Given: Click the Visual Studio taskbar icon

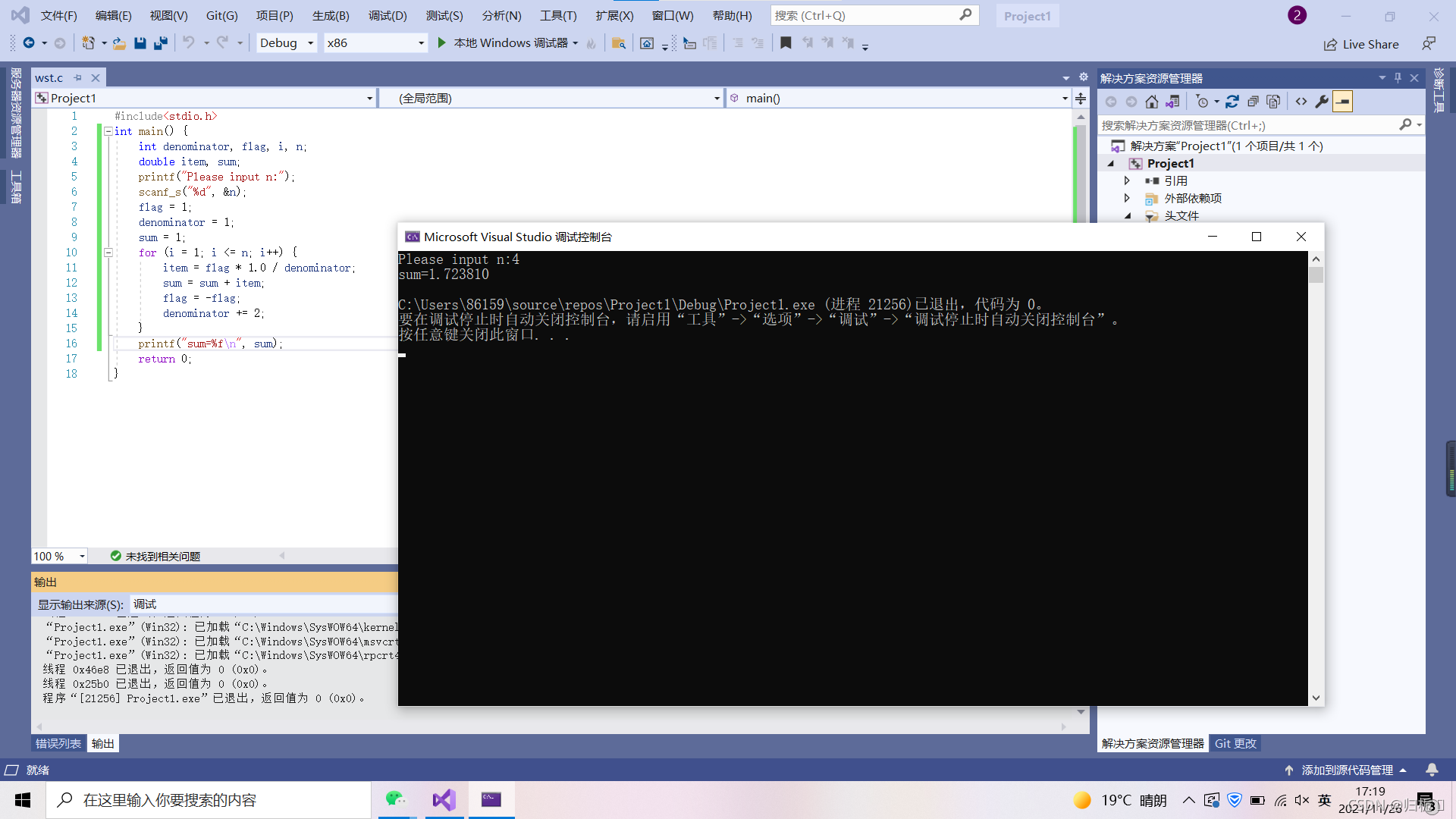Looking at the screenshot, I should tap(444, 799).
